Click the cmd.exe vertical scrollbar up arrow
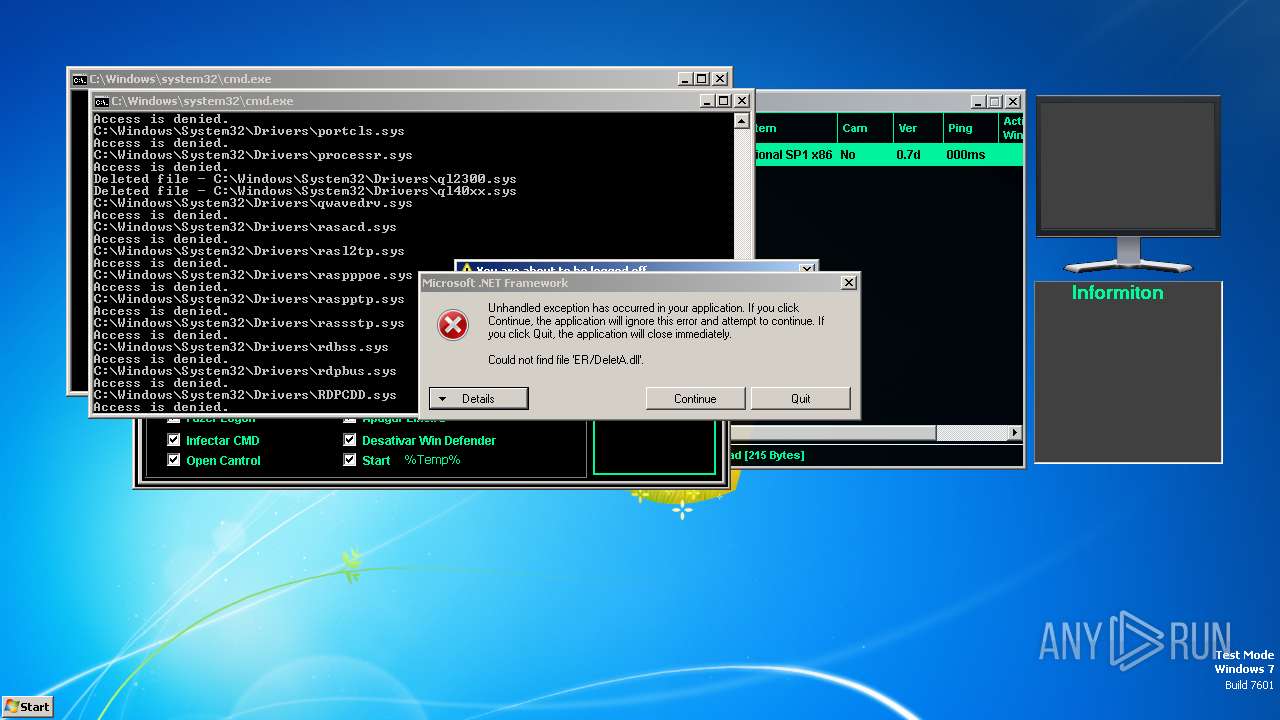The height and width of the screenshot is (720, 1280). pos(741,121)
